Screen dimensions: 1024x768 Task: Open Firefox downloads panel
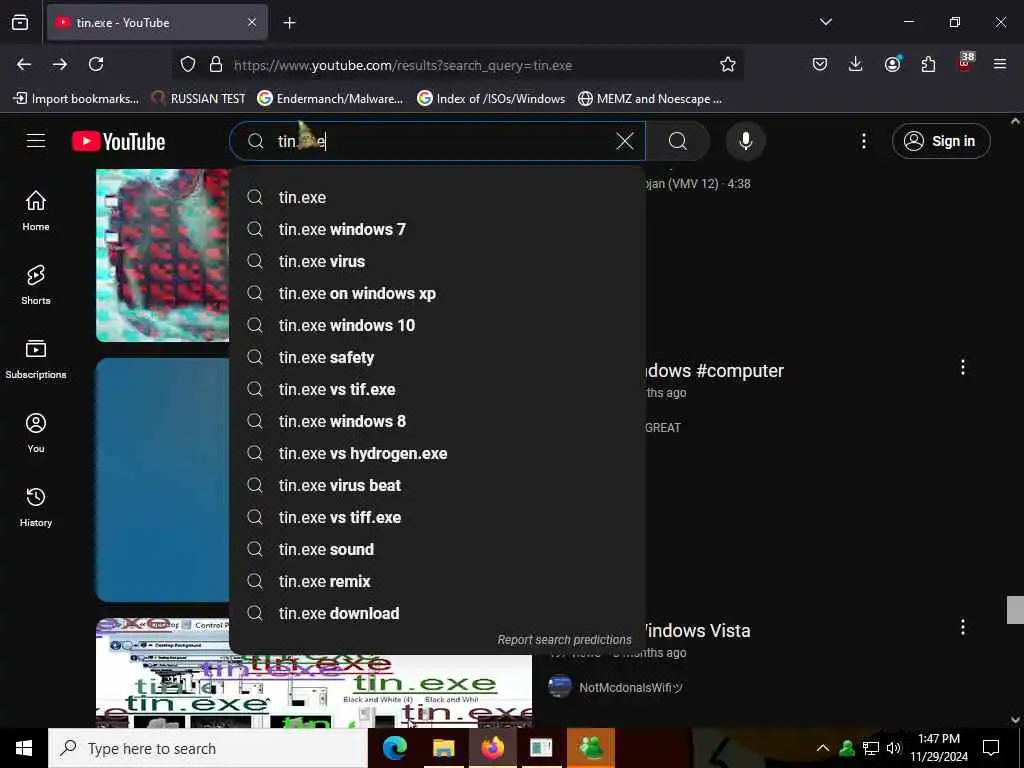pos(856,64)
